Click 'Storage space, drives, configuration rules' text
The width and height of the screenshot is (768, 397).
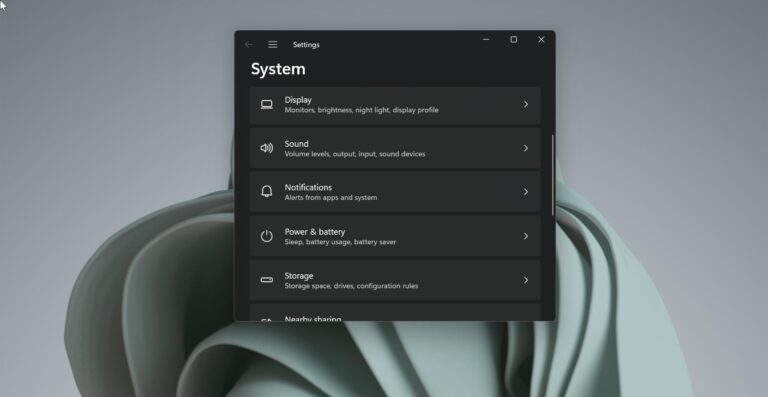352,286
